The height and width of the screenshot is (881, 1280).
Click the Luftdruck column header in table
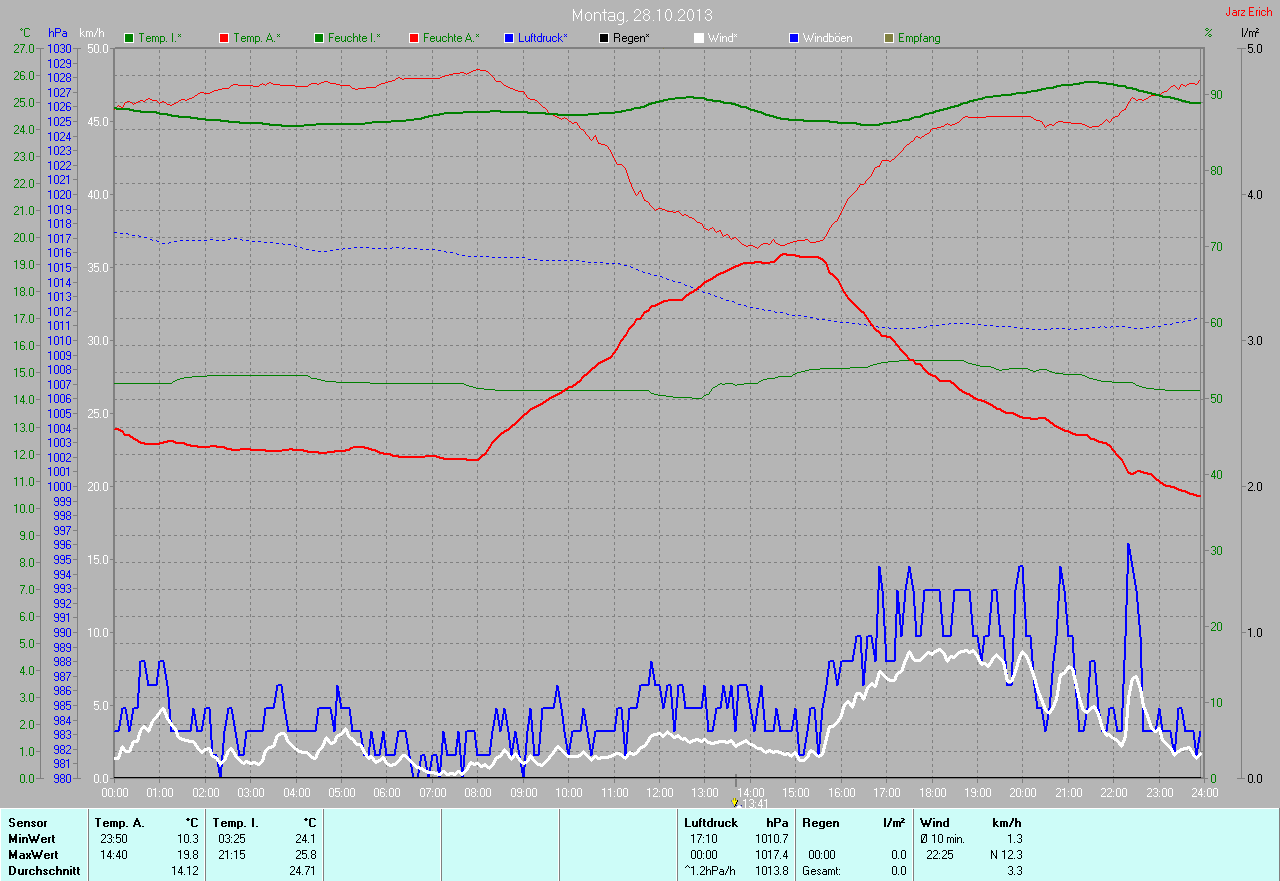point(711,822)
